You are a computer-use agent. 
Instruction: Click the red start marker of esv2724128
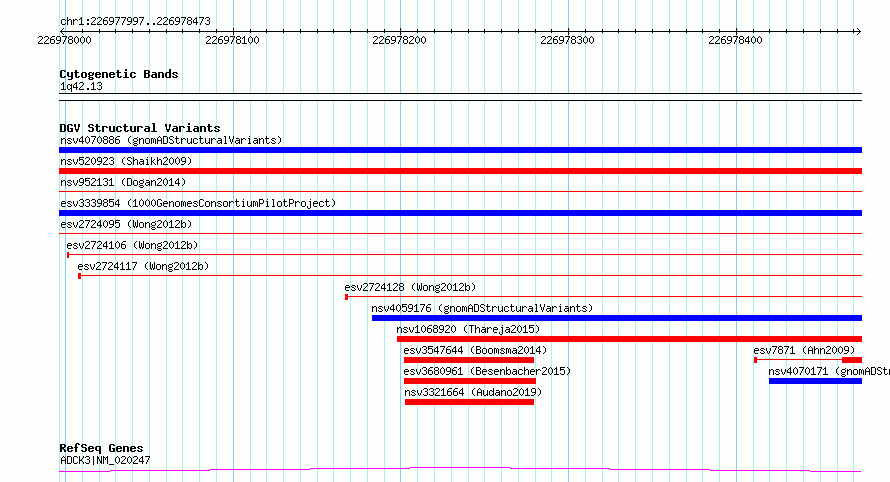(346, 297)
